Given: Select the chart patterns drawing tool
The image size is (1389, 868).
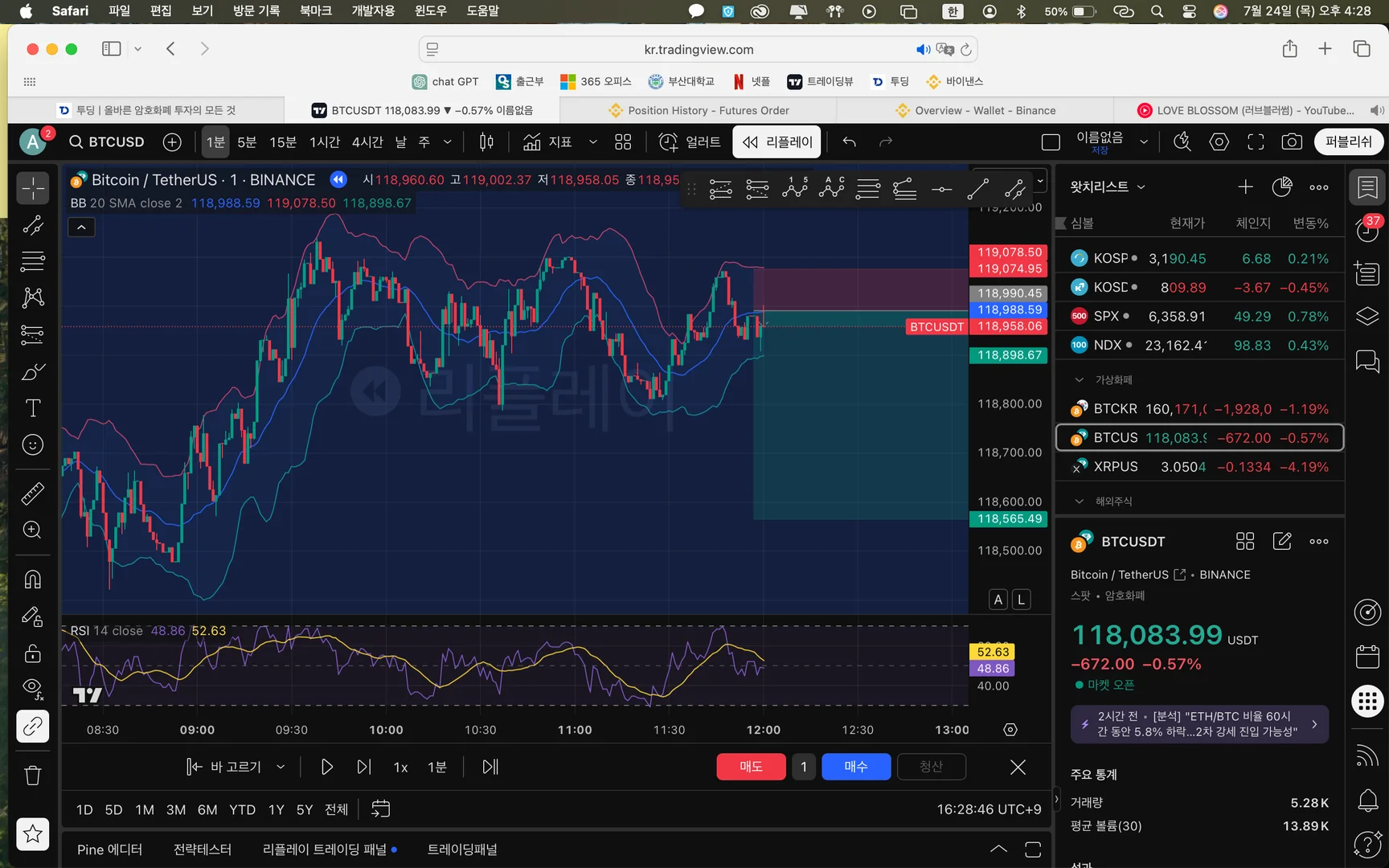Looking at the screenshot, I should [33, 297].
